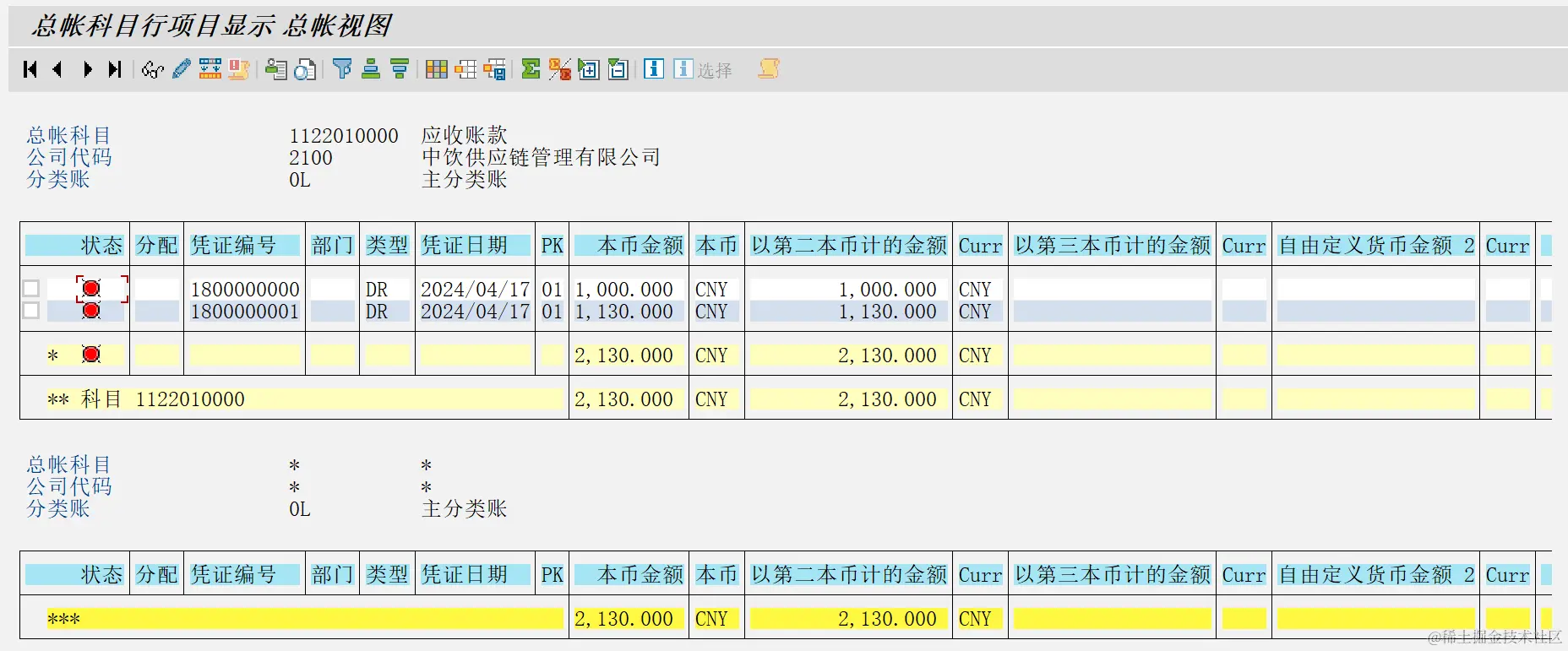The height and width of the screenshot is (651, 1568).
Task: Click red status icon of 1800000000
Action: point(91,289)
